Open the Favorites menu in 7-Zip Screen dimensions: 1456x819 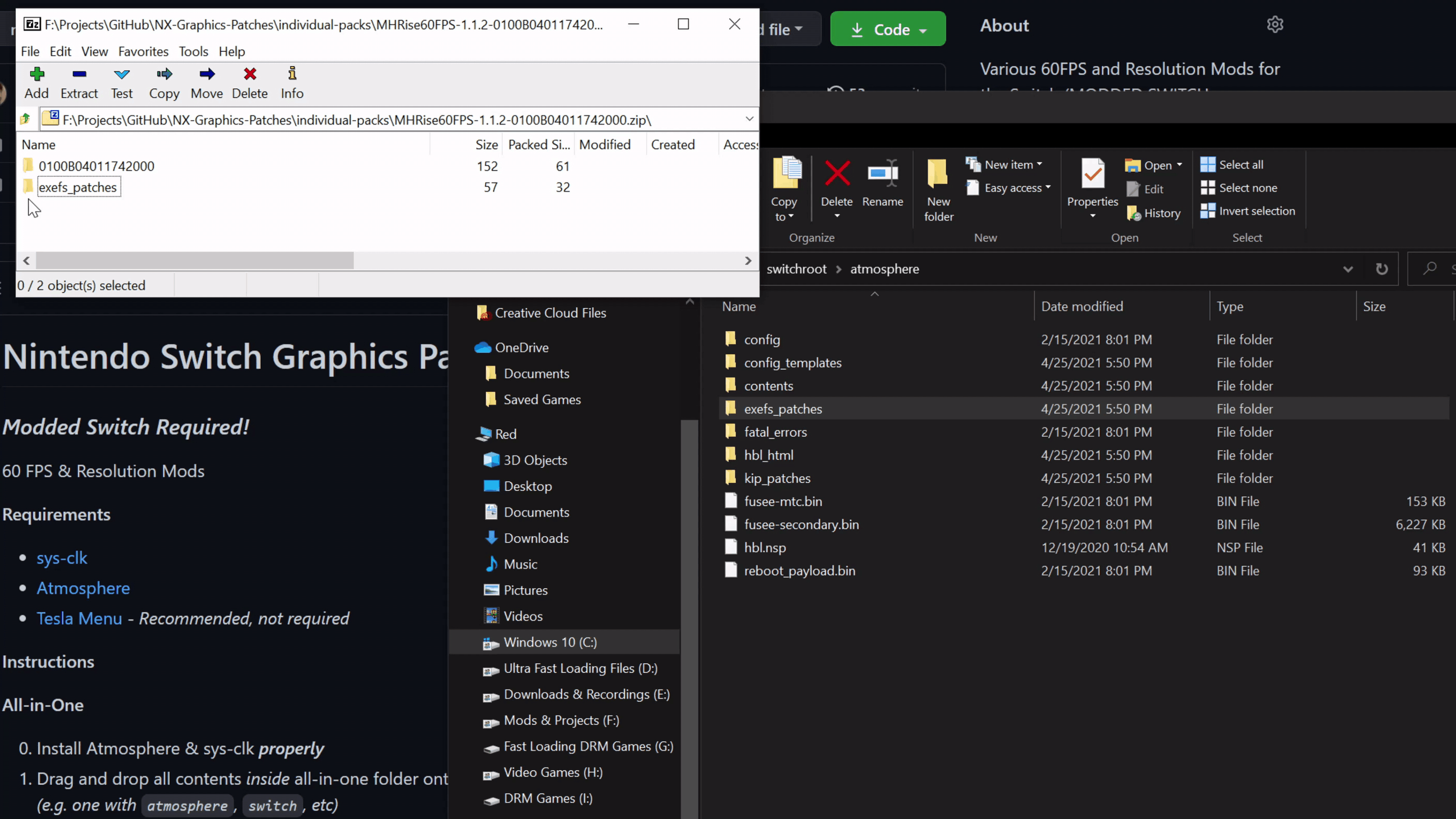(143, 51)
